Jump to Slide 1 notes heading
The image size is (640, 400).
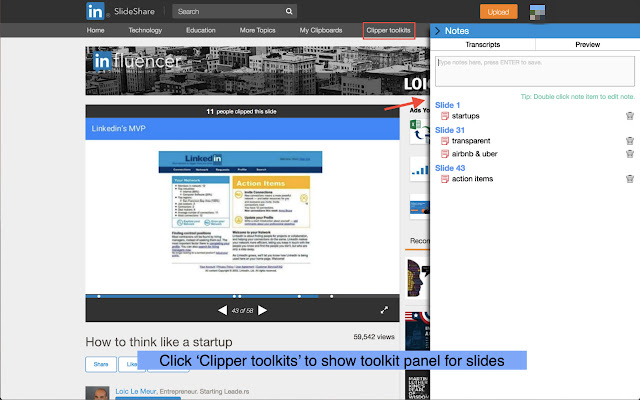tap(447, 105)
